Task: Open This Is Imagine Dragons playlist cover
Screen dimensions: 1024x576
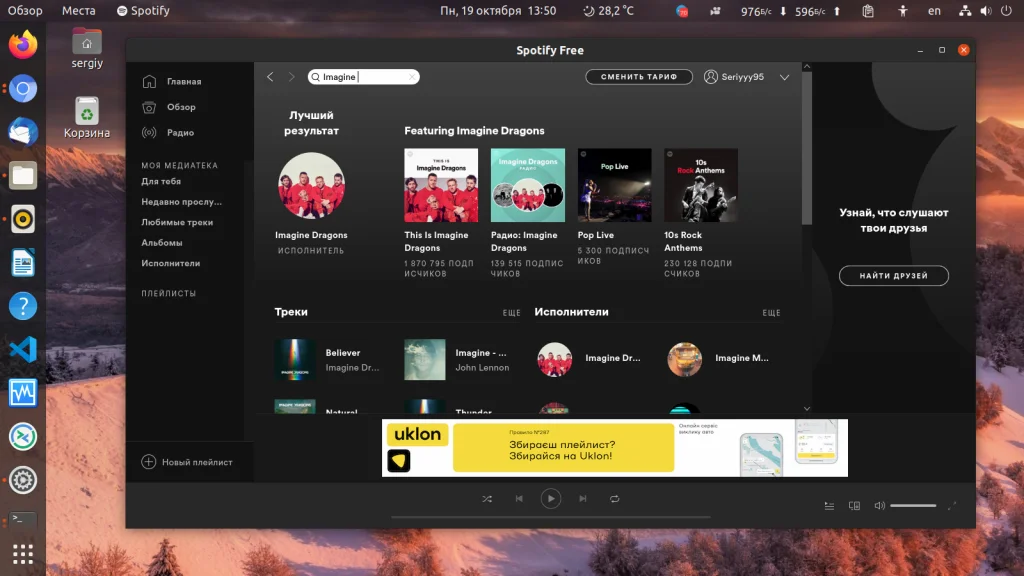Action: click(441, 185)
